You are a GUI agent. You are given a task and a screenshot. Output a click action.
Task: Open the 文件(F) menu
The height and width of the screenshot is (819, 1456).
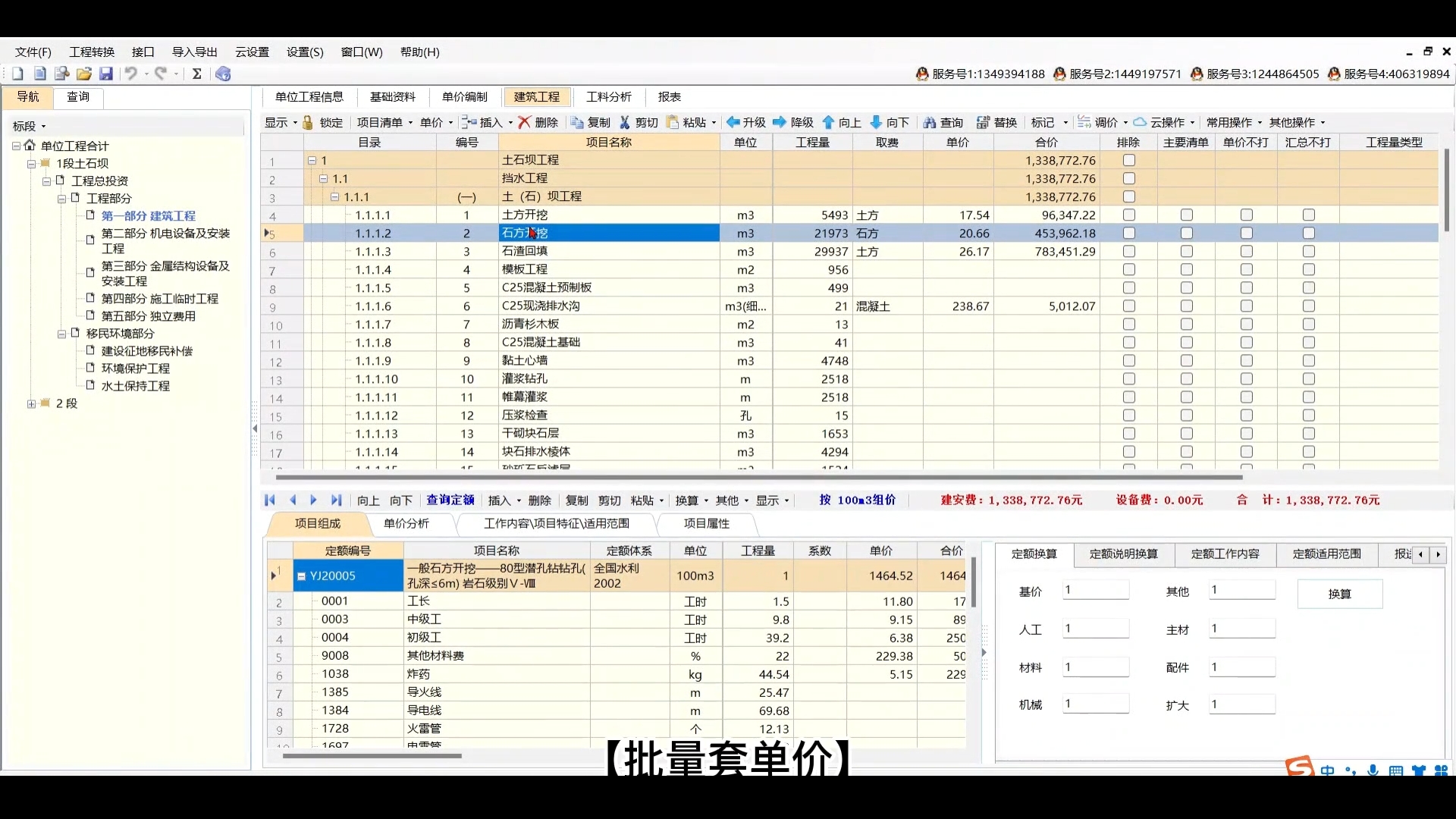[33, 52]
